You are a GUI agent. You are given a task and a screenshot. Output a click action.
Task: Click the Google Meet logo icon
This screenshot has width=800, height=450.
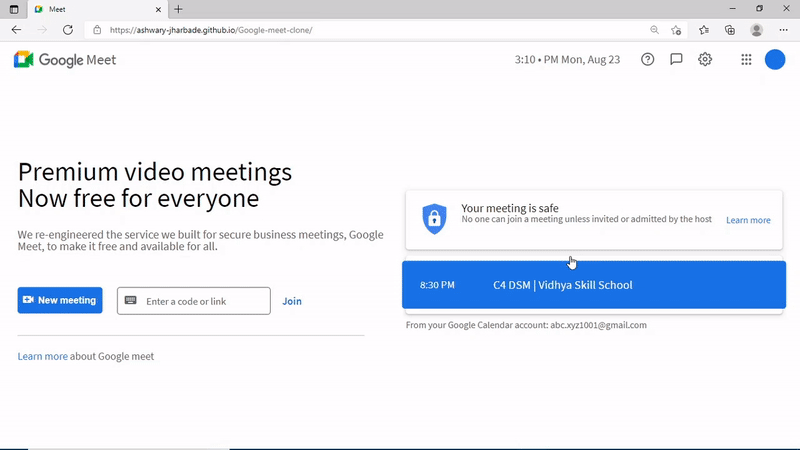[x=23, y=60]
